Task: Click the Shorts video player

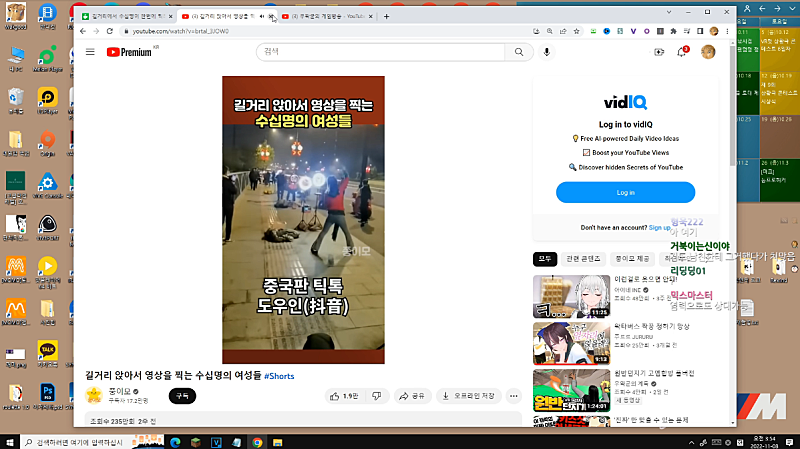Action: pos(303,220)
